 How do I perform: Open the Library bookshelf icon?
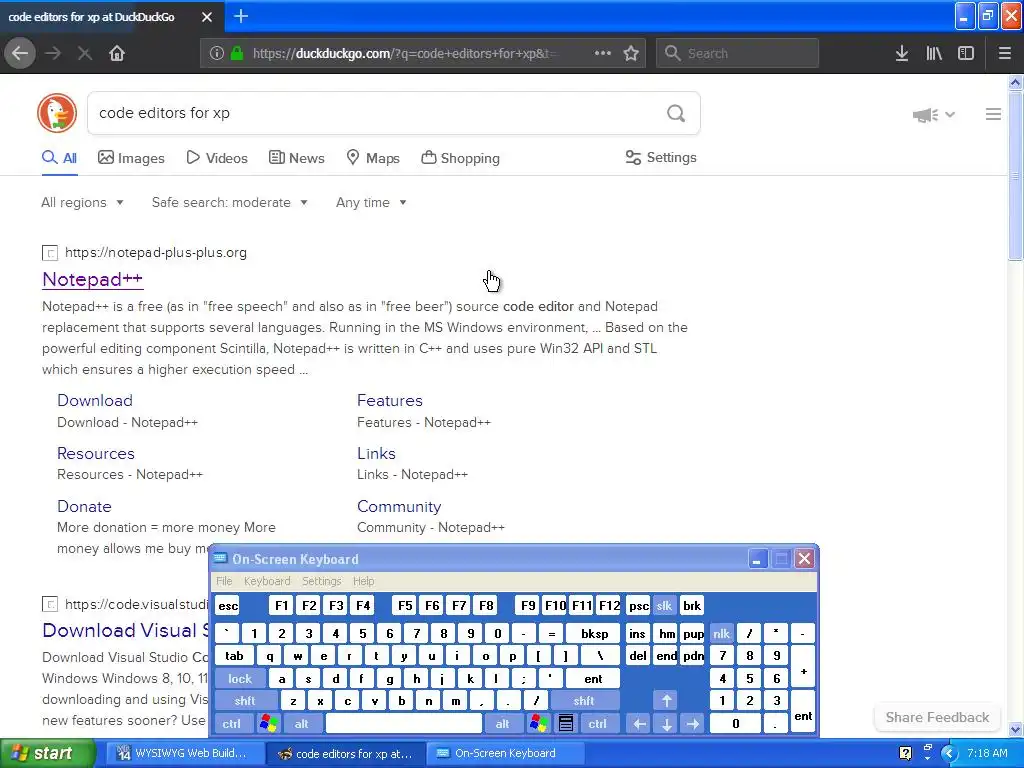(934, 53)
